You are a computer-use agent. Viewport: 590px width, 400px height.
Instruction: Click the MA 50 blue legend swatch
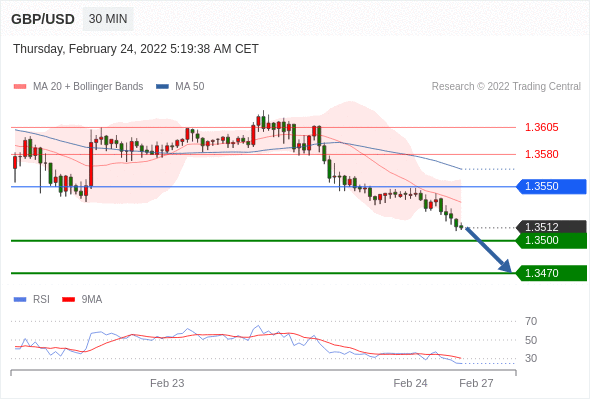(162, 87)
